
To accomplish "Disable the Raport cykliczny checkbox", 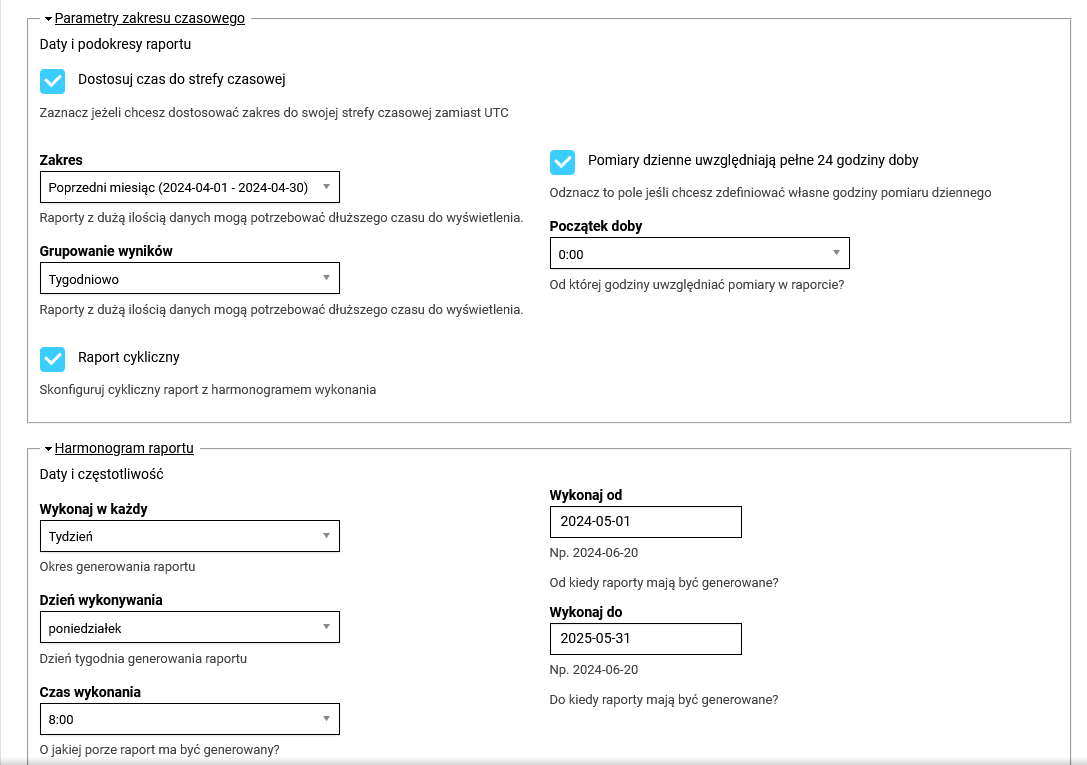I will (x=53, y=359).
